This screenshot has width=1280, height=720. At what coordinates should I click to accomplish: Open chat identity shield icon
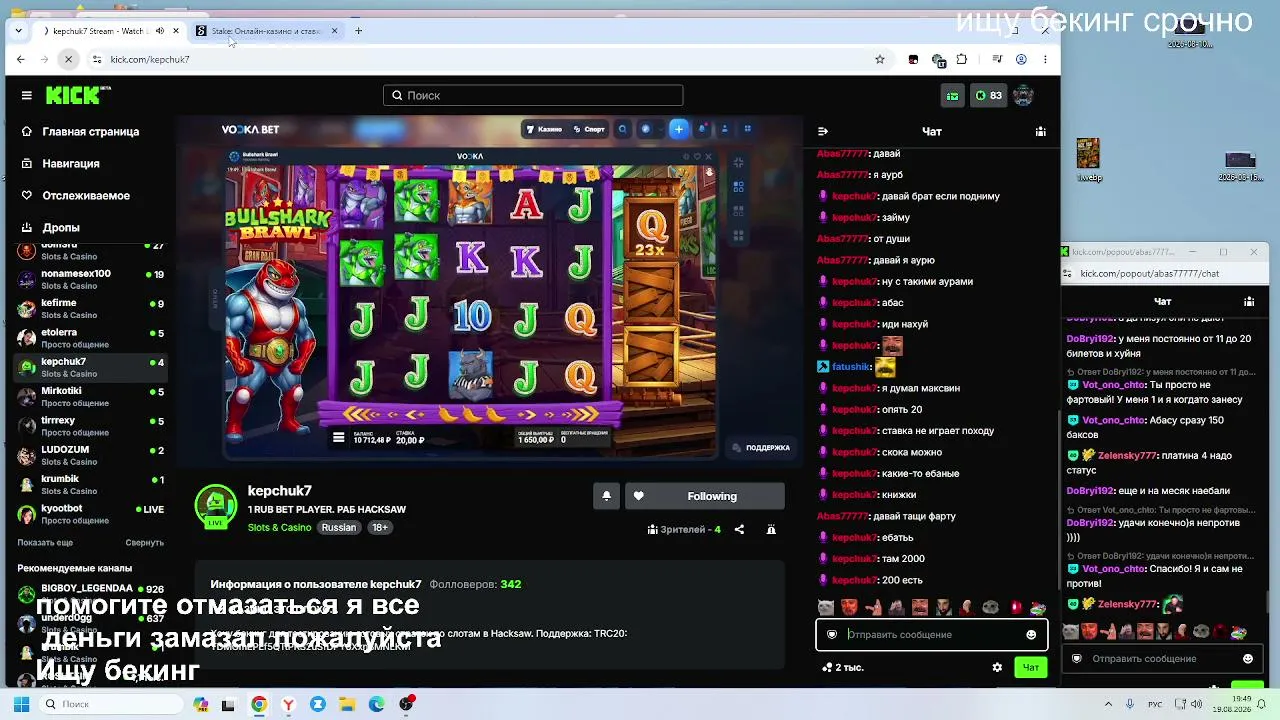tap(832, 634)
